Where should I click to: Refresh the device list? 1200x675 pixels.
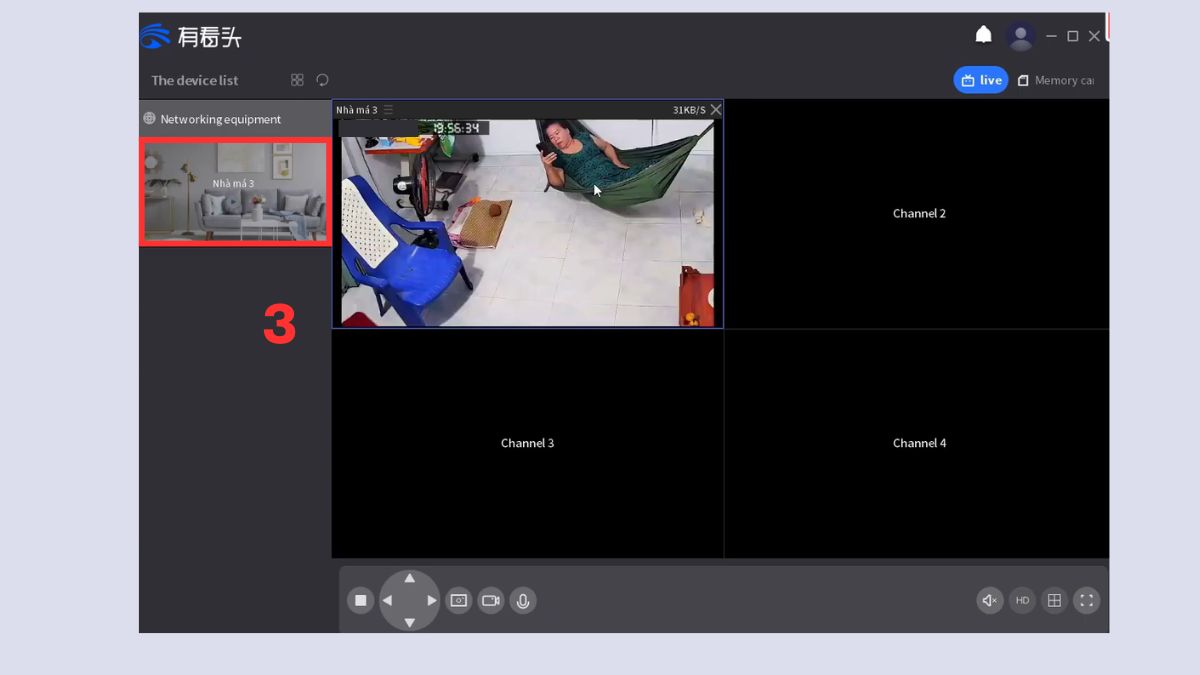322,80
